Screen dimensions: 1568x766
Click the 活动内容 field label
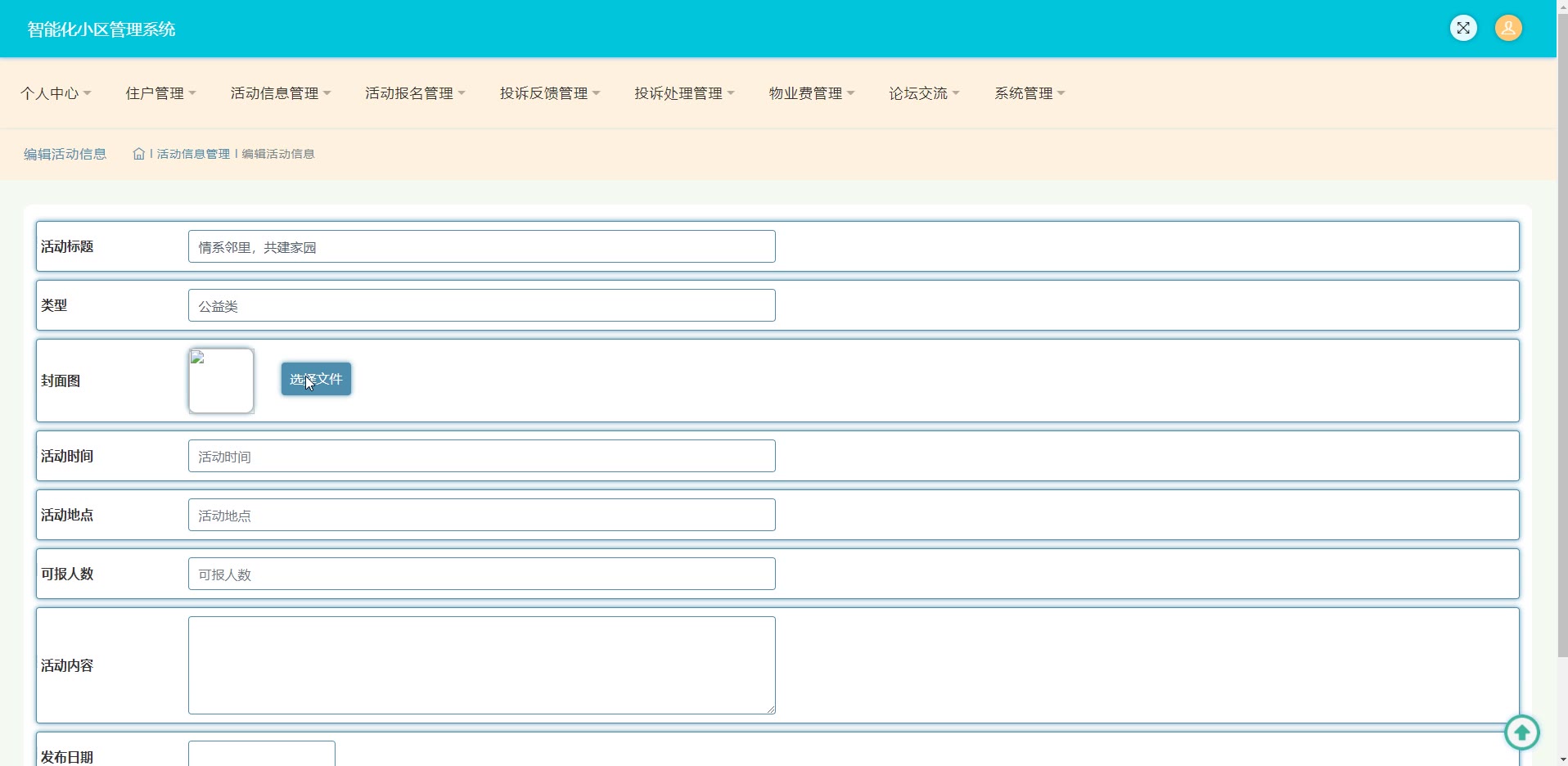pyautogui.click(x=67, y=665)
